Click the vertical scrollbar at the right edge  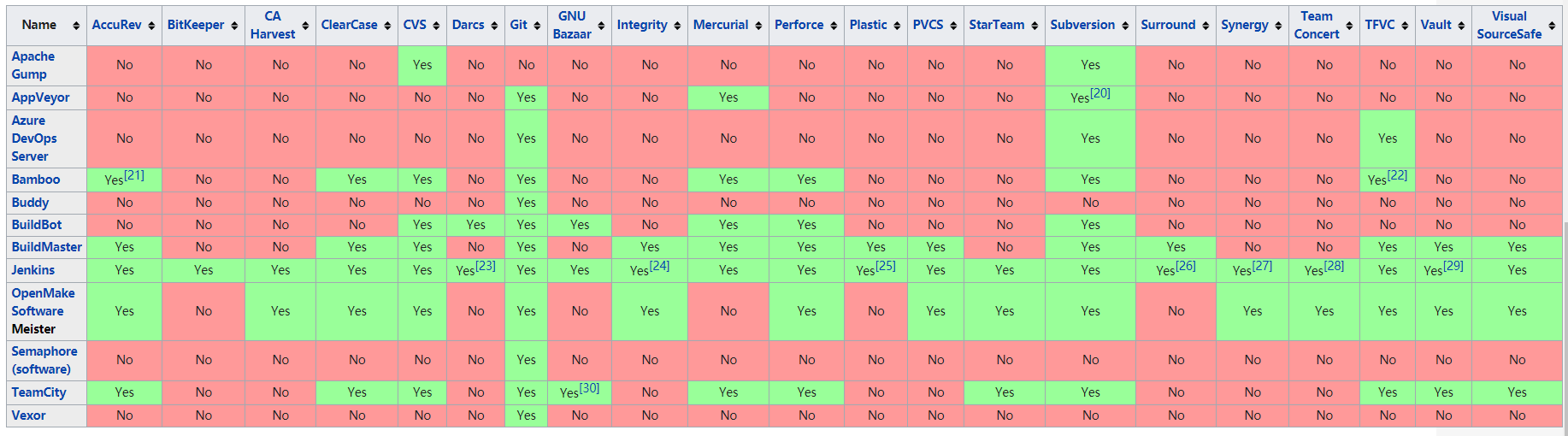pyautogui.click(x=1565, y=325)
